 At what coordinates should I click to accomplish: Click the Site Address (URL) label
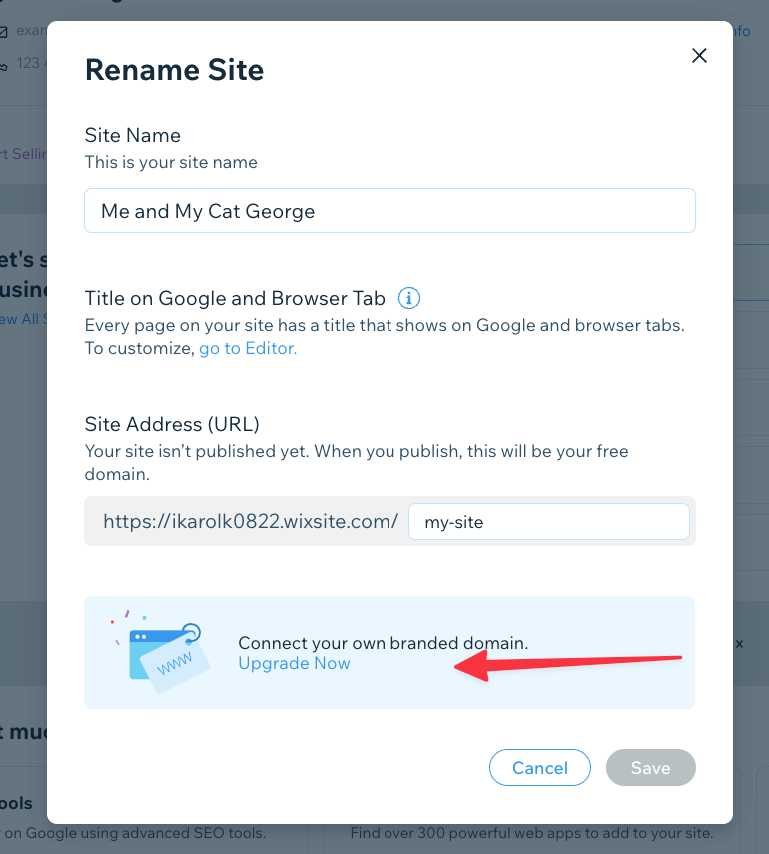click(172, 424)
